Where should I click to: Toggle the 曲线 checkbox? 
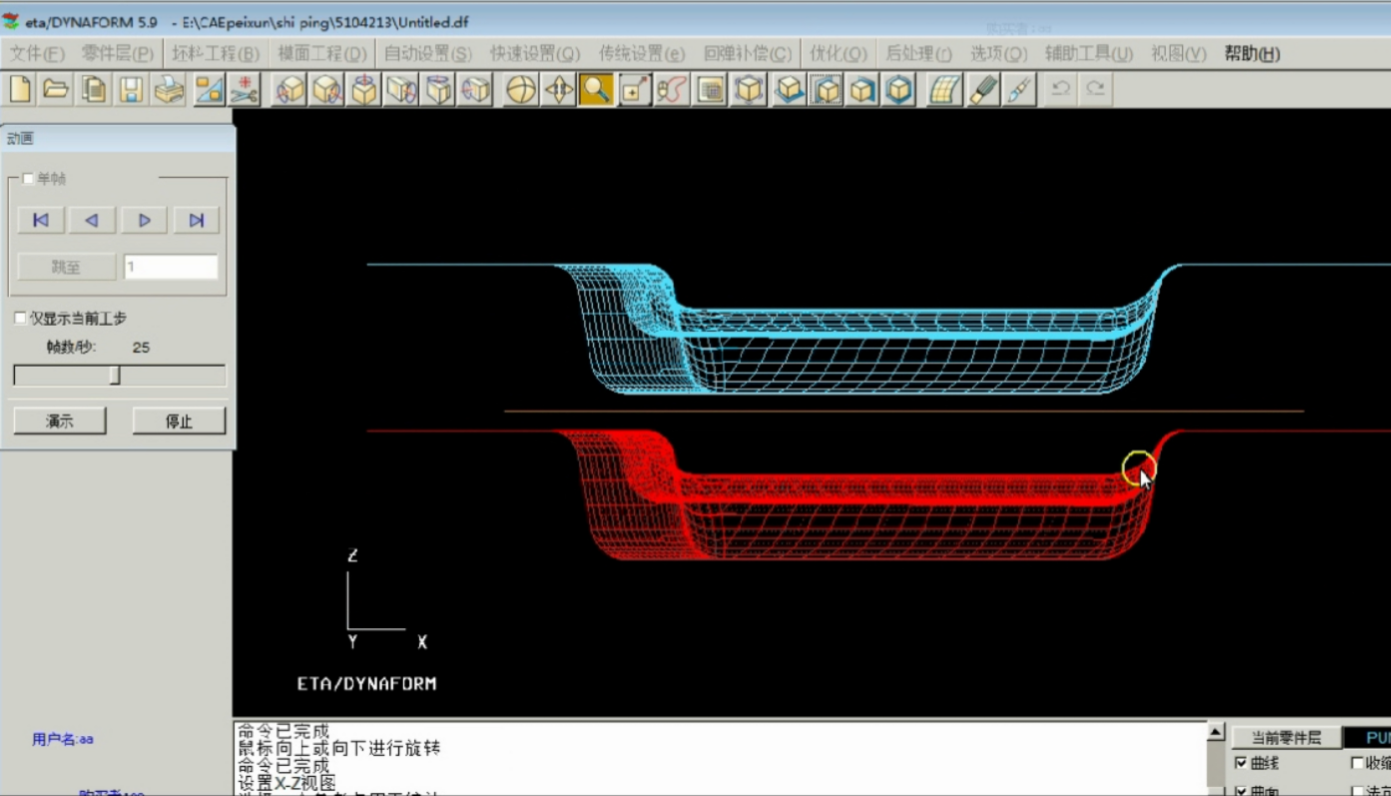[1241, 763]
